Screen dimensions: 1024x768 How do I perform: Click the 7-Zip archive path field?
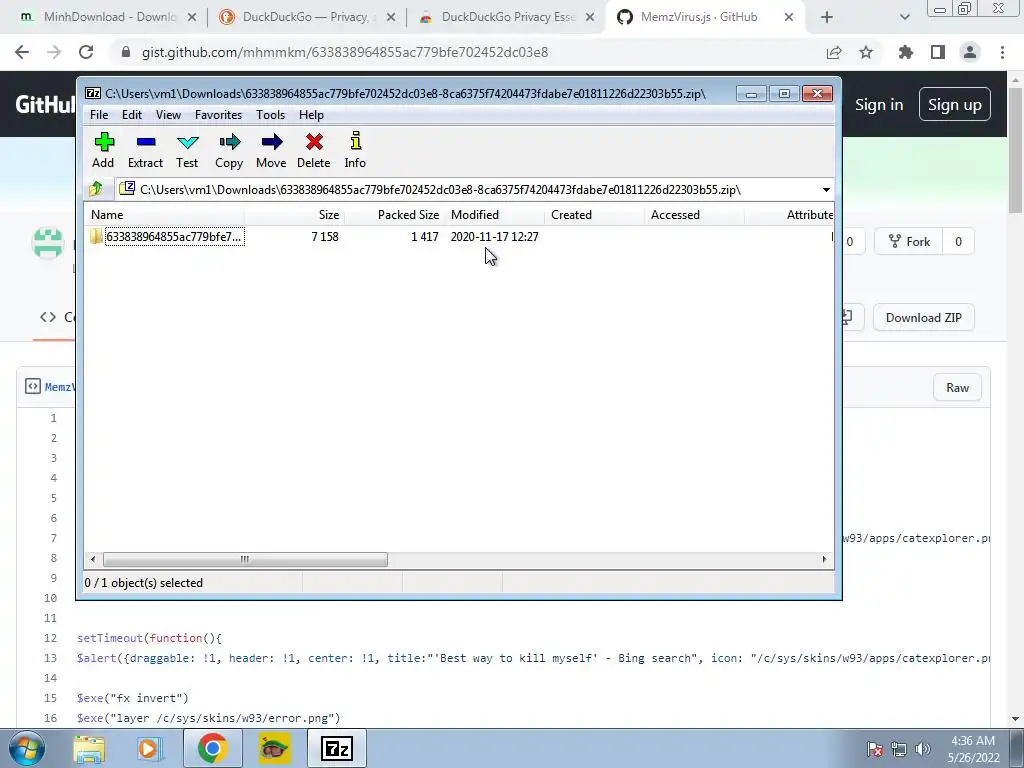click(467, 190)
